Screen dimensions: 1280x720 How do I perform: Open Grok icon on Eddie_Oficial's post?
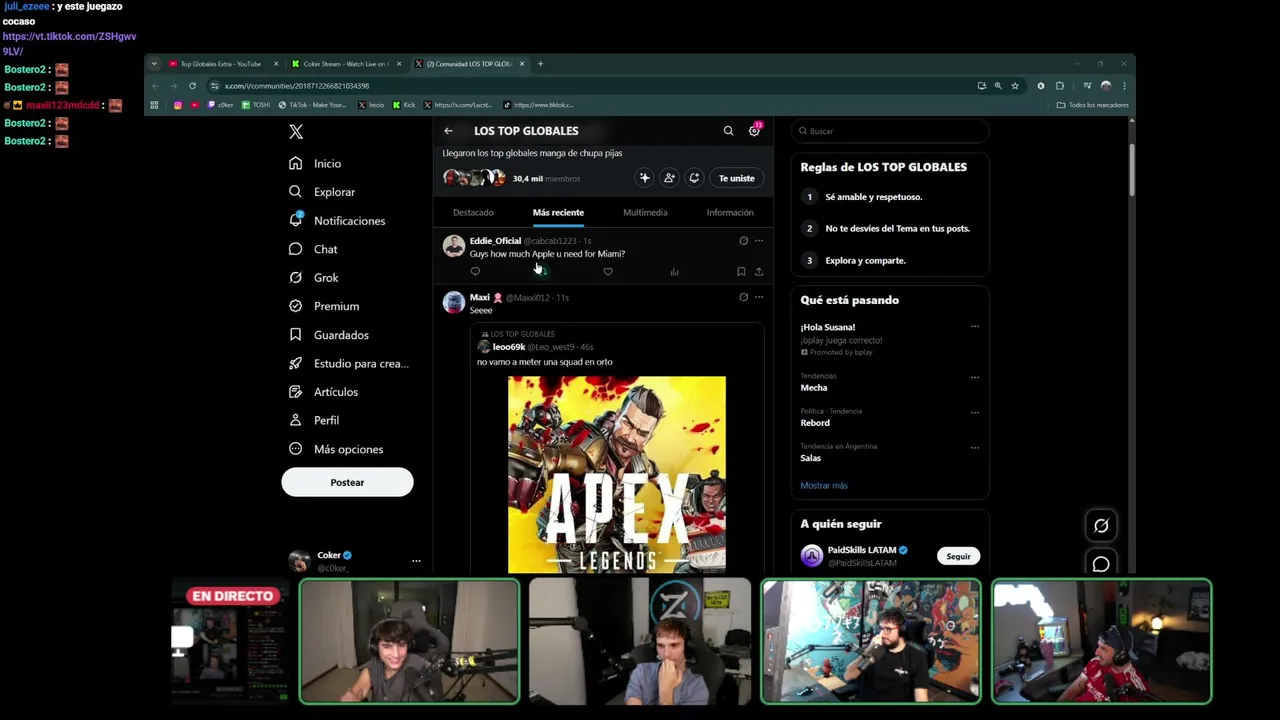pyautogui.click(x=743, y=241)
